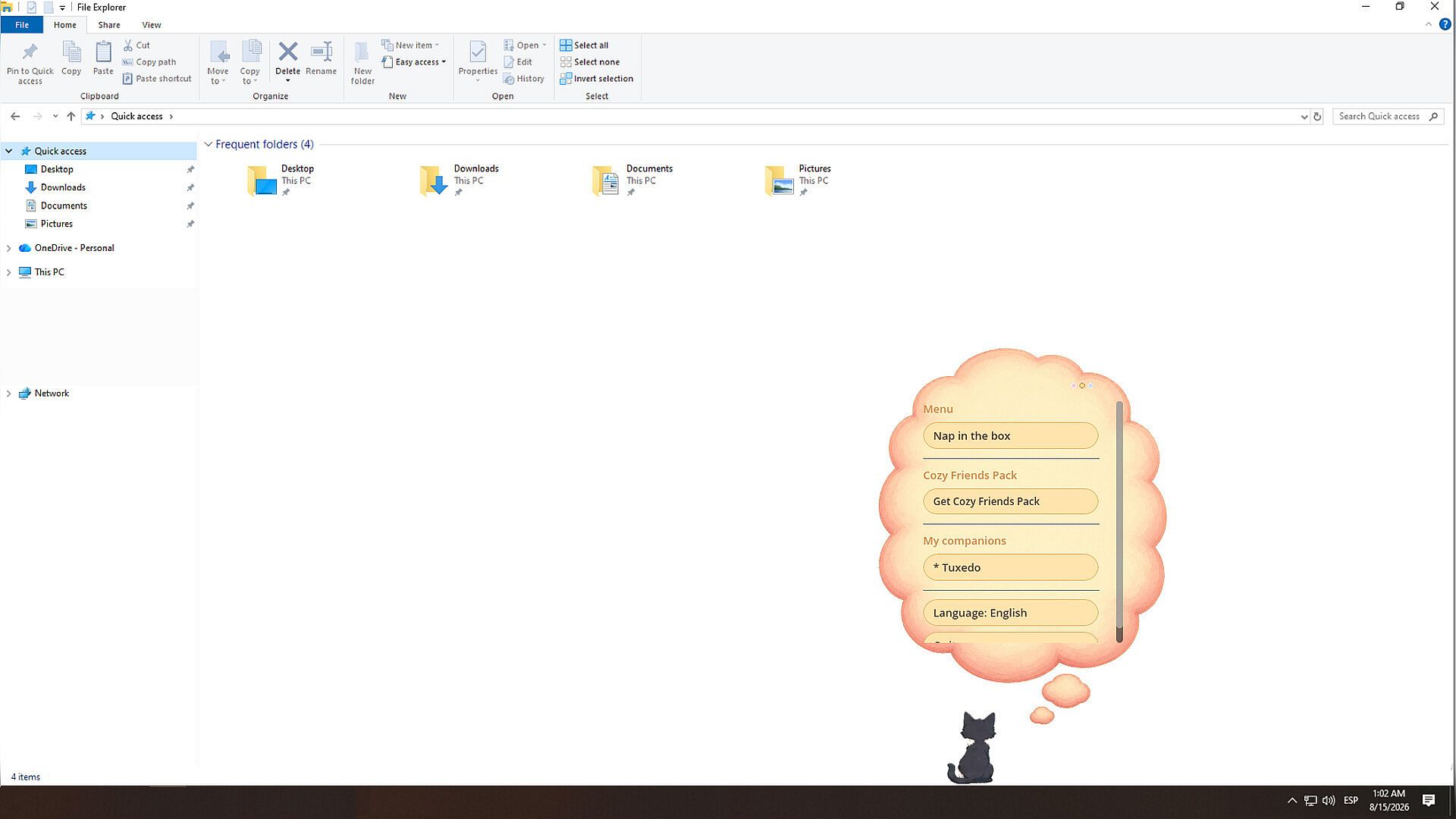Click Pin to Quick access icon
This screenshot has width=1456, height=819.
point(30,52)
